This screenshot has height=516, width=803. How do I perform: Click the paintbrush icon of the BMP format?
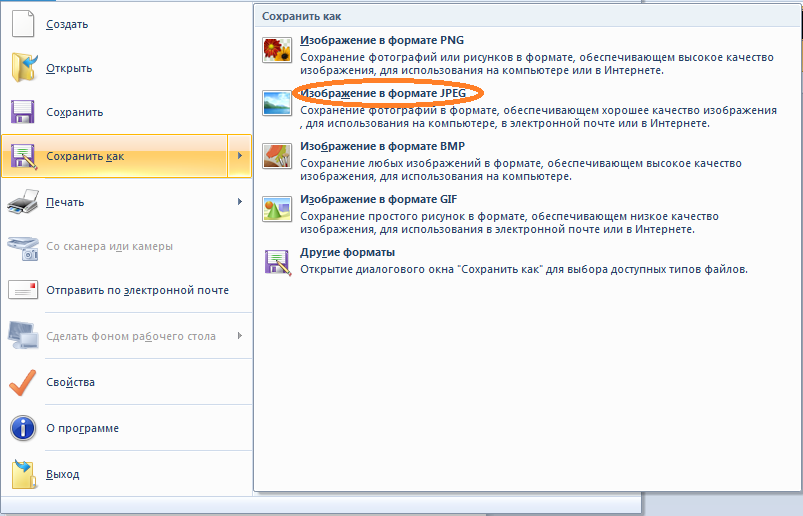pyautogui.click(x=277, y=156)
